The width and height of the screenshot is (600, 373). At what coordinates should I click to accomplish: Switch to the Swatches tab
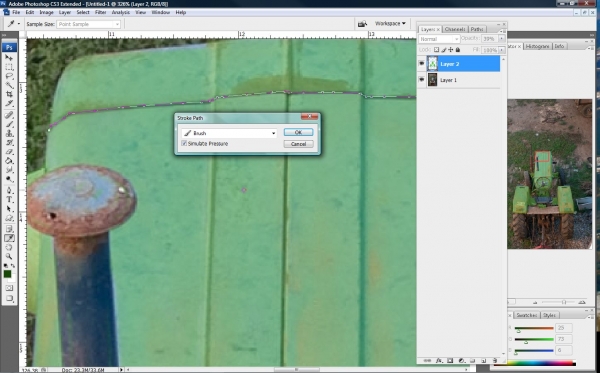(x=526, y=315)
